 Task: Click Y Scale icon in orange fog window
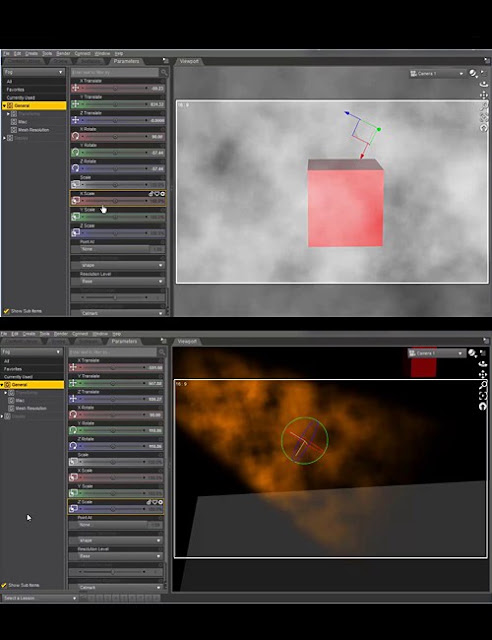coord(73,493)
